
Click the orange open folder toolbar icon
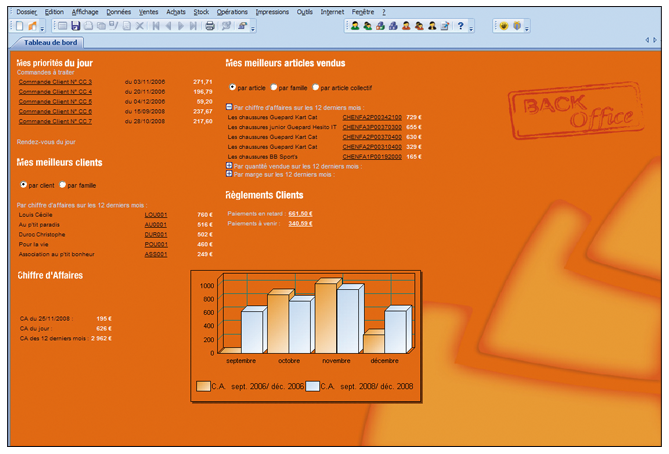[33, 25]
